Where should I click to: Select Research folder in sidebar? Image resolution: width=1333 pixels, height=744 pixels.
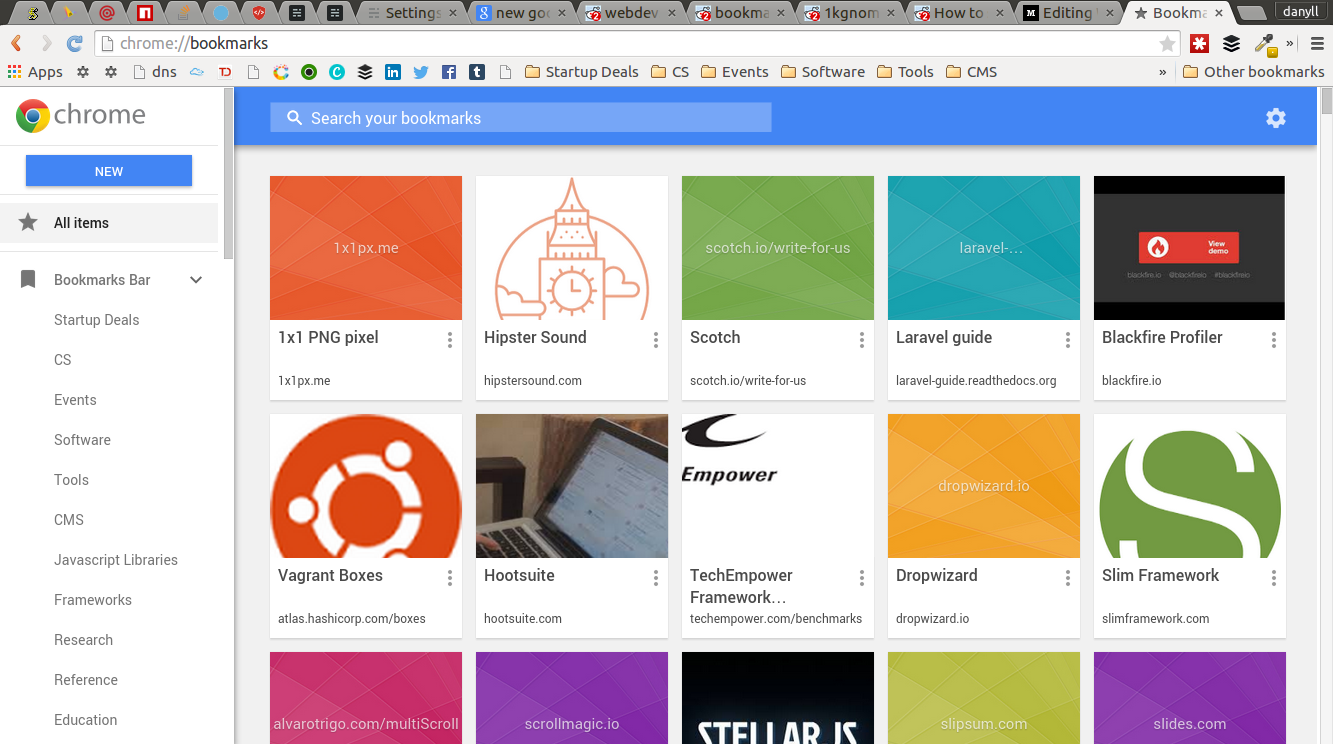[x=84, y=640]
